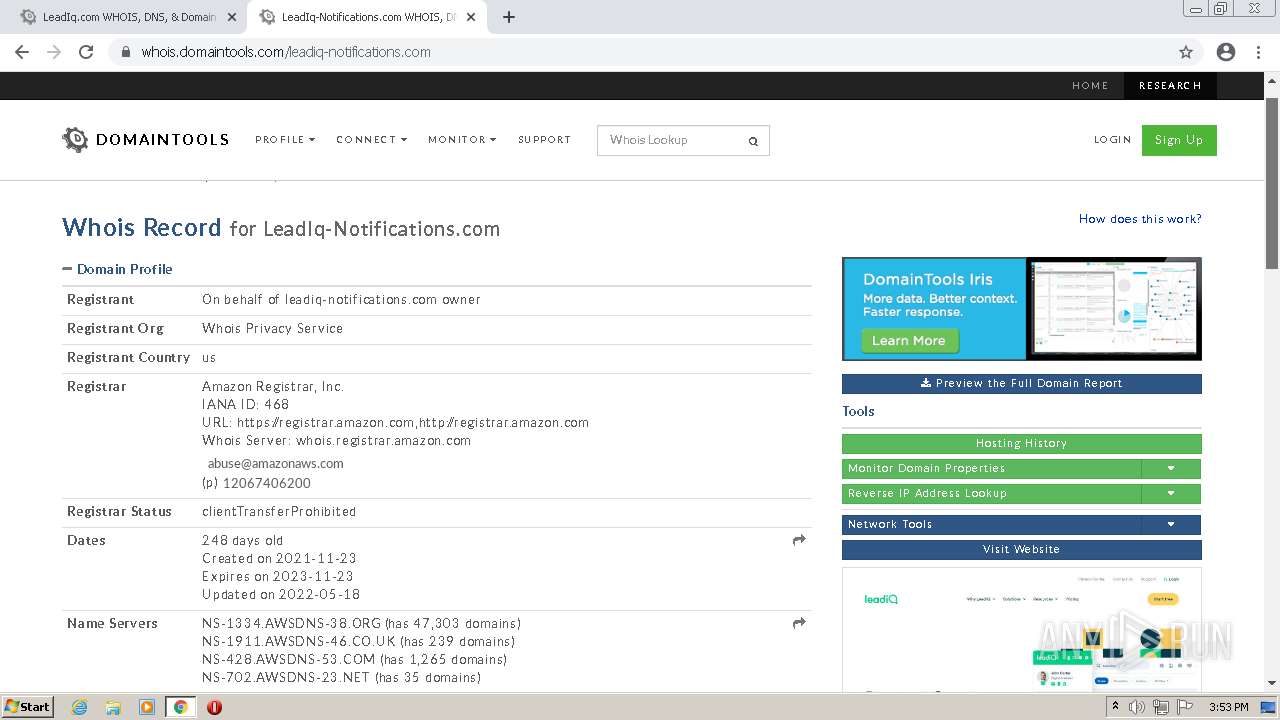Image resolution: width=1280 pixels, height=720 pixels.
Task: Bookmark this page with the star icon
Action: pos(1186,52)
